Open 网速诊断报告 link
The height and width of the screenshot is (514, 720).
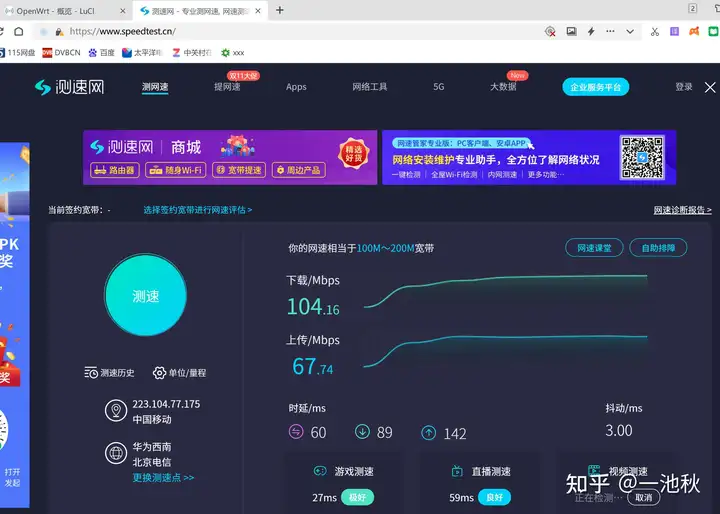(682, 210)
